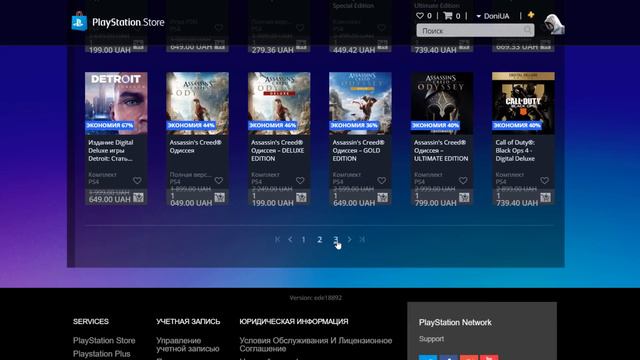Add Assassin's Creed Одиссея 1 049.00 to cart
Image resolution: width=640 pixels, height=360 pixels.
point(220,198)
